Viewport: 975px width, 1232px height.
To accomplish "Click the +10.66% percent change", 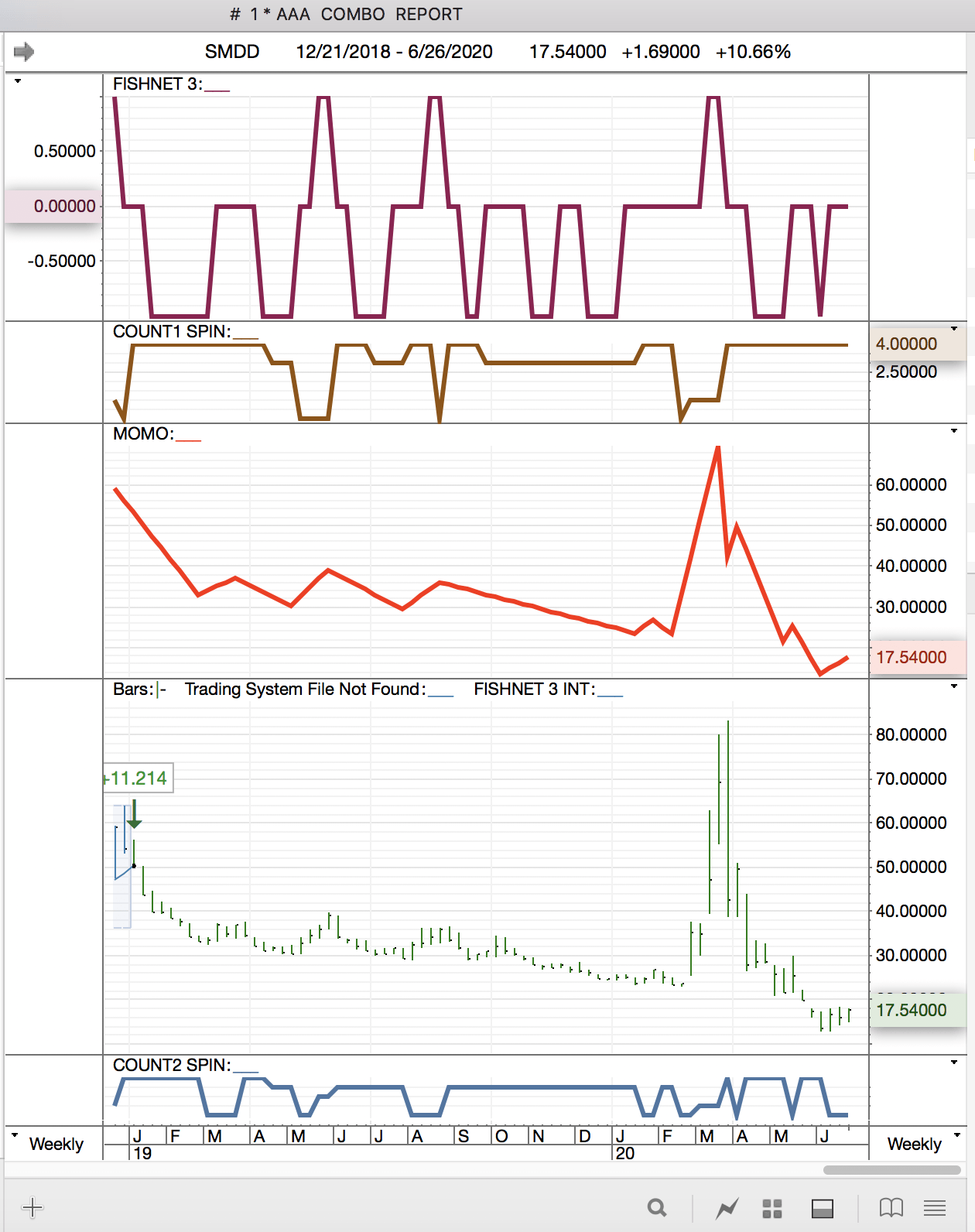I will [x=753, y=52].
